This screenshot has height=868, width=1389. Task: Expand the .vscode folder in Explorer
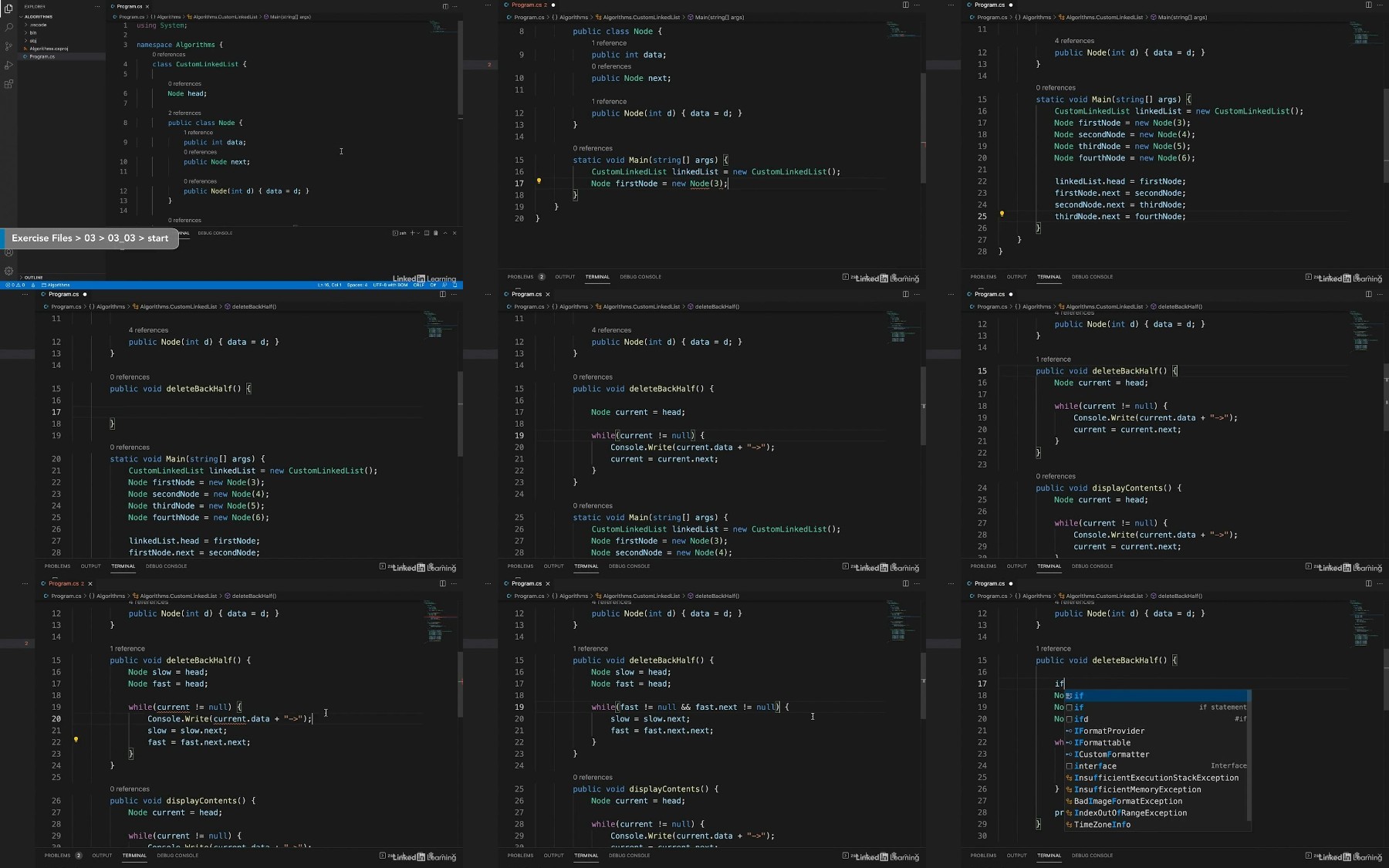coord(62,25)
